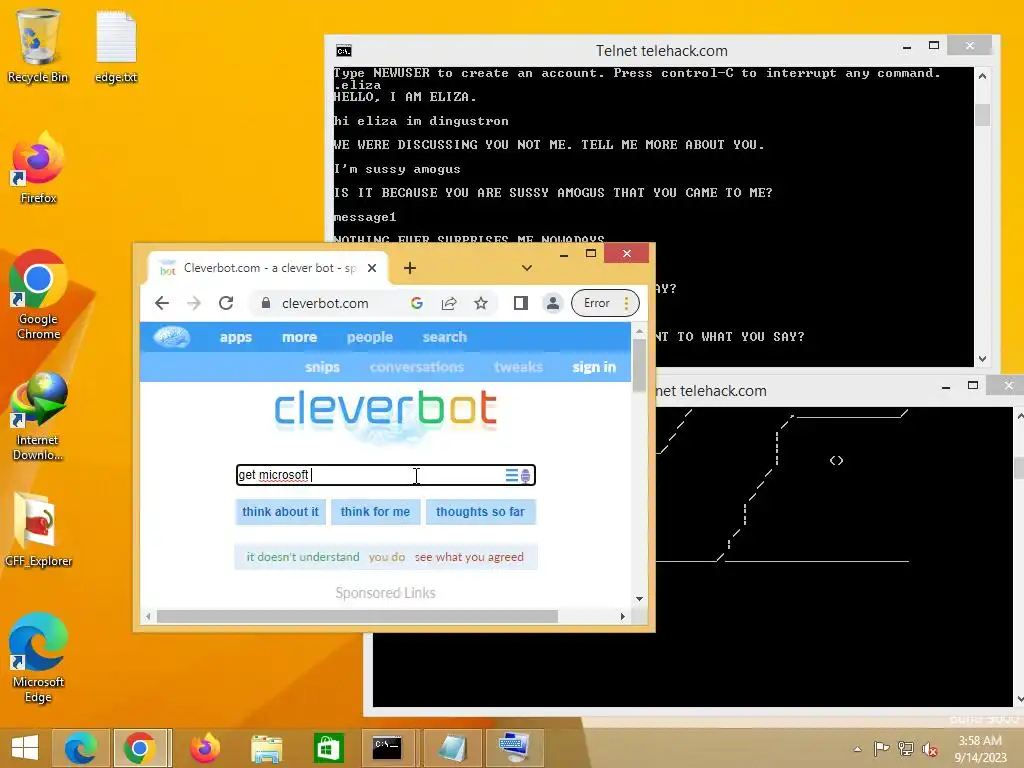Viewport: 1024px width, 768px height.
Task: Click the Action Center flag tray icon
Action: [x=881, y=749]
